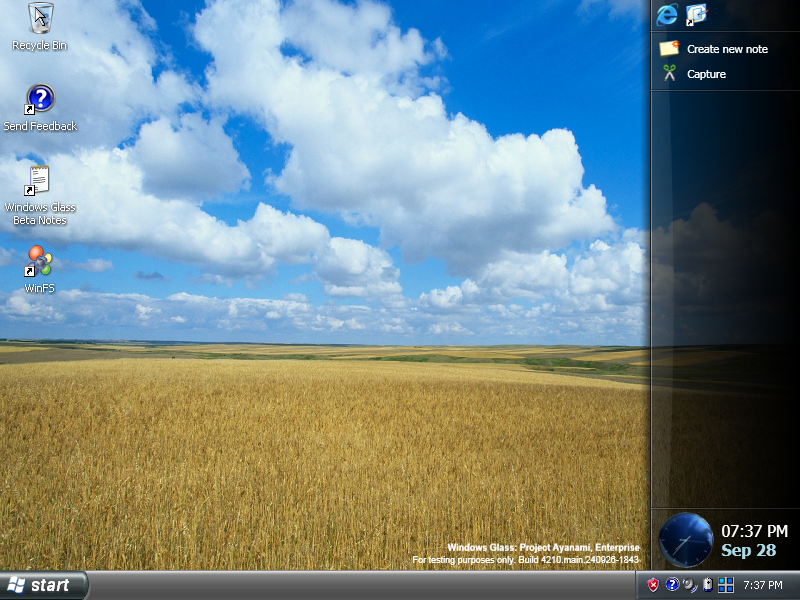Click the battery power tray icon

[708, 585]
